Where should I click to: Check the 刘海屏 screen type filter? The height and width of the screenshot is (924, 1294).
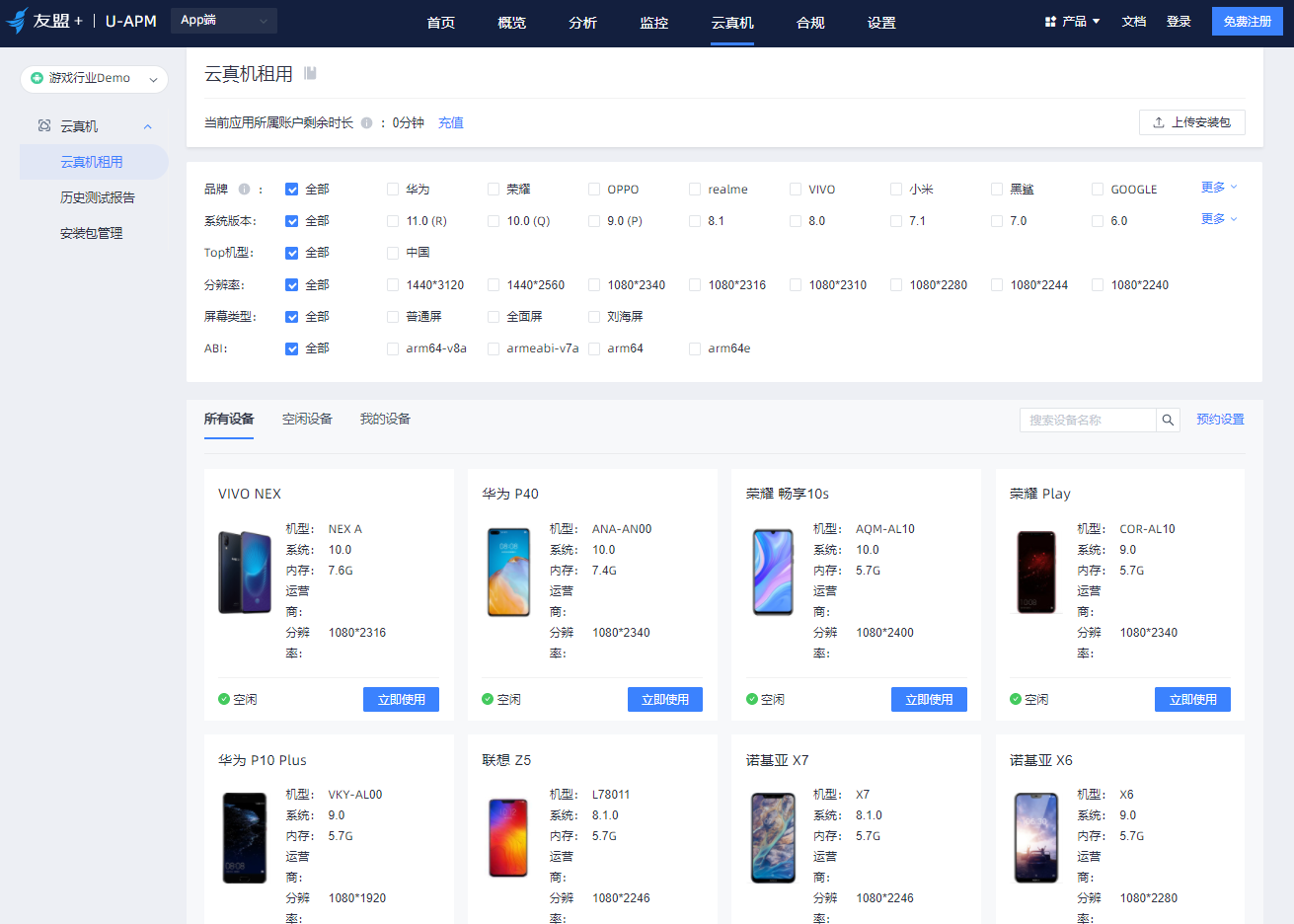594,317
